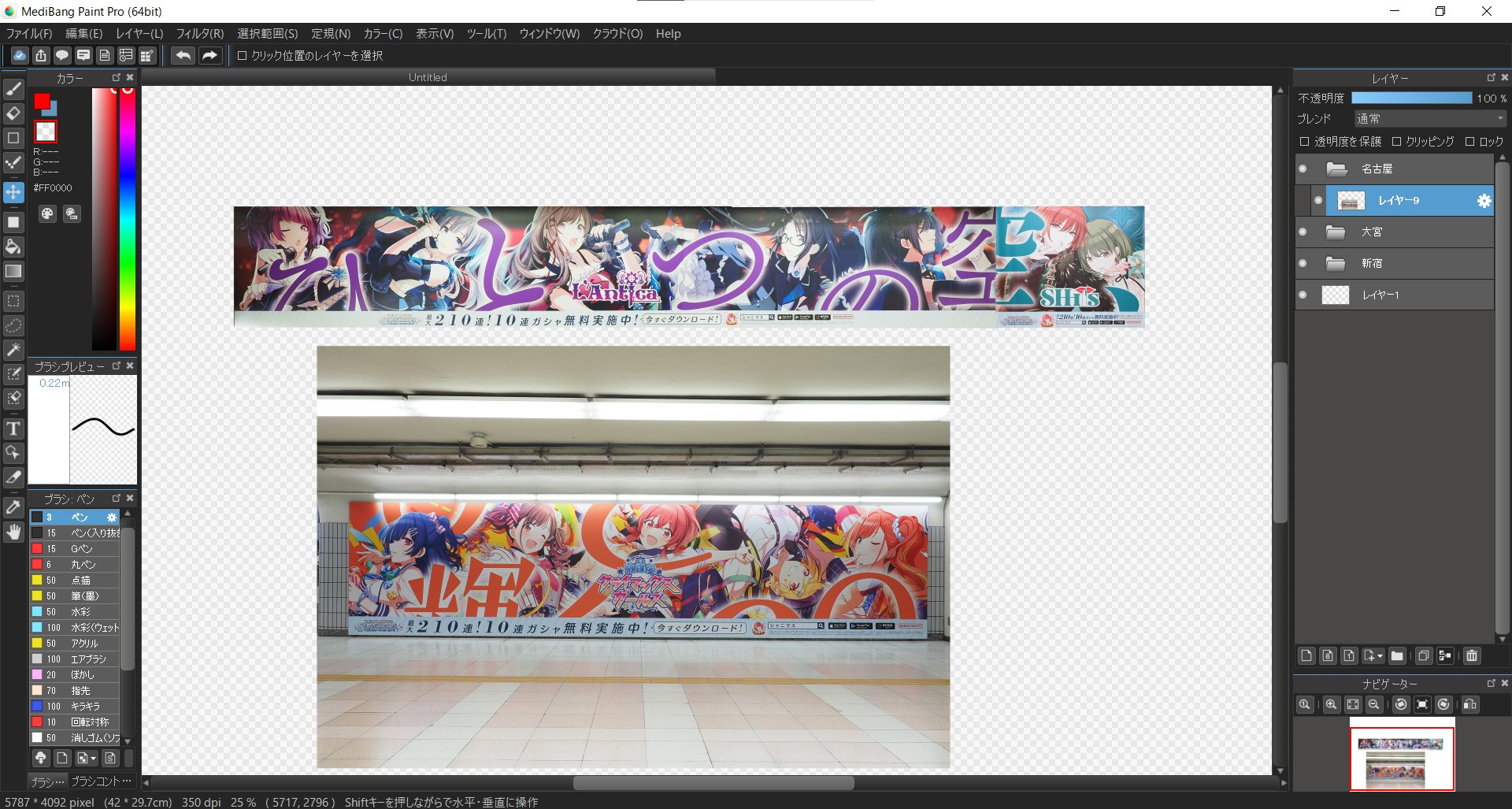
Task: Select the rectangular Selection tool
Action: (13, 302)
